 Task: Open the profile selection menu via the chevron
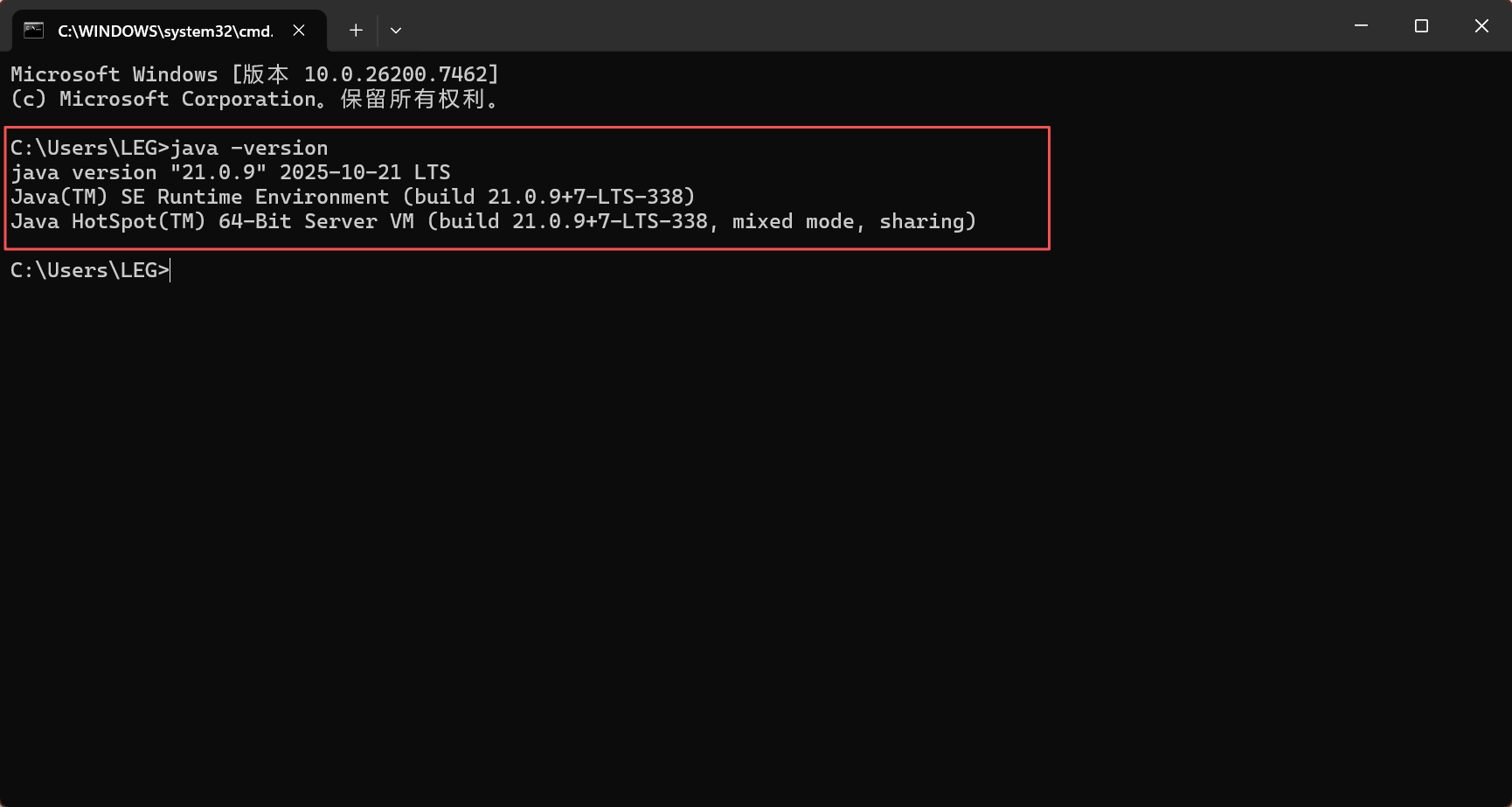396,30
